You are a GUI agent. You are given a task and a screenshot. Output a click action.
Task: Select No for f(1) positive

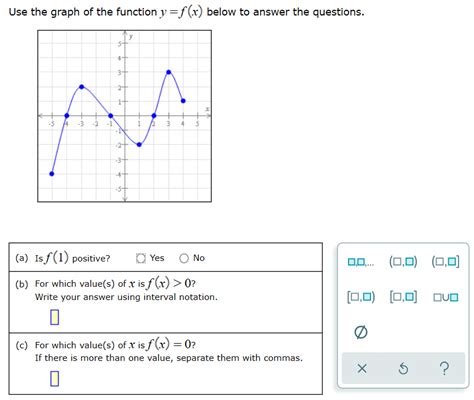tap(184, 258)
